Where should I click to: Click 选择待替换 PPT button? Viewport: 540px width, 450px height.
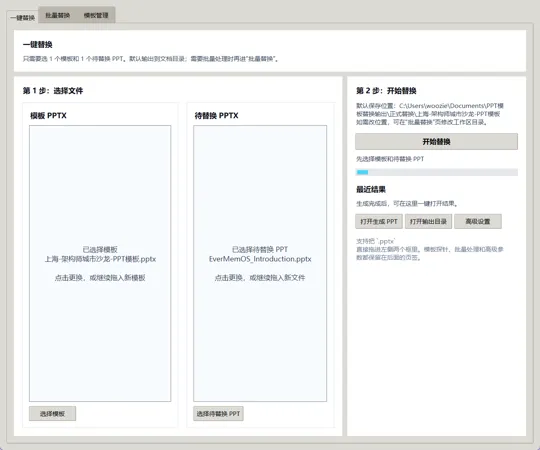point(218,414)
